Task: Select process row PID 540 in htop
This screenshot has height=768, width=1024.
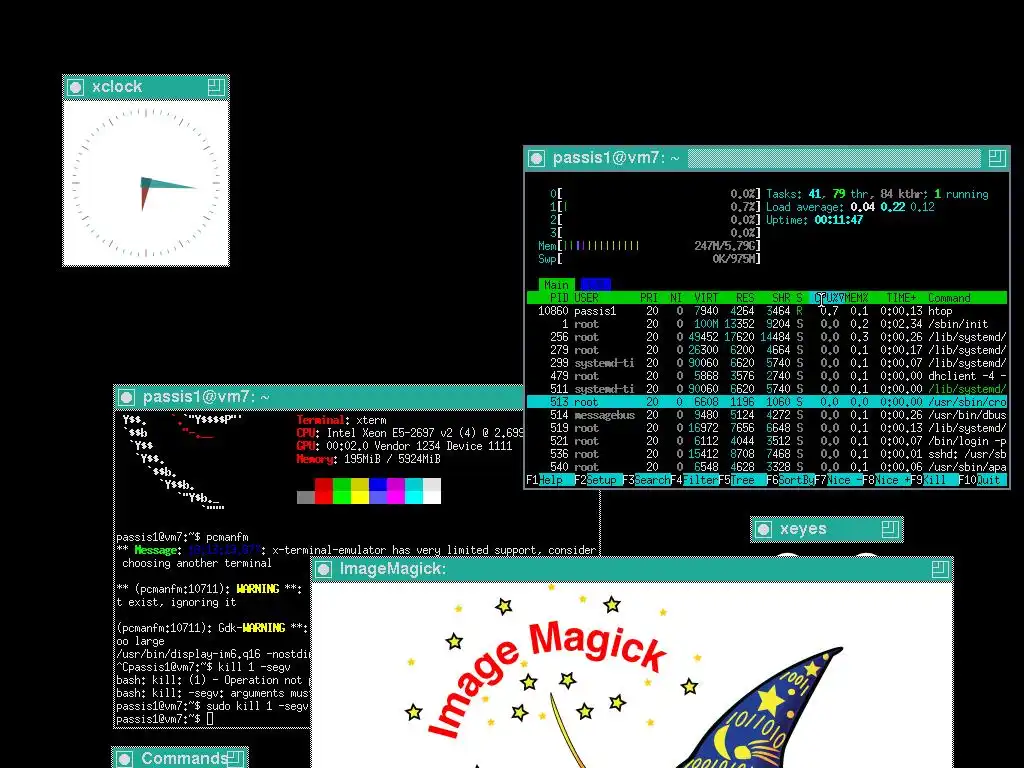Action: (767, 468)
